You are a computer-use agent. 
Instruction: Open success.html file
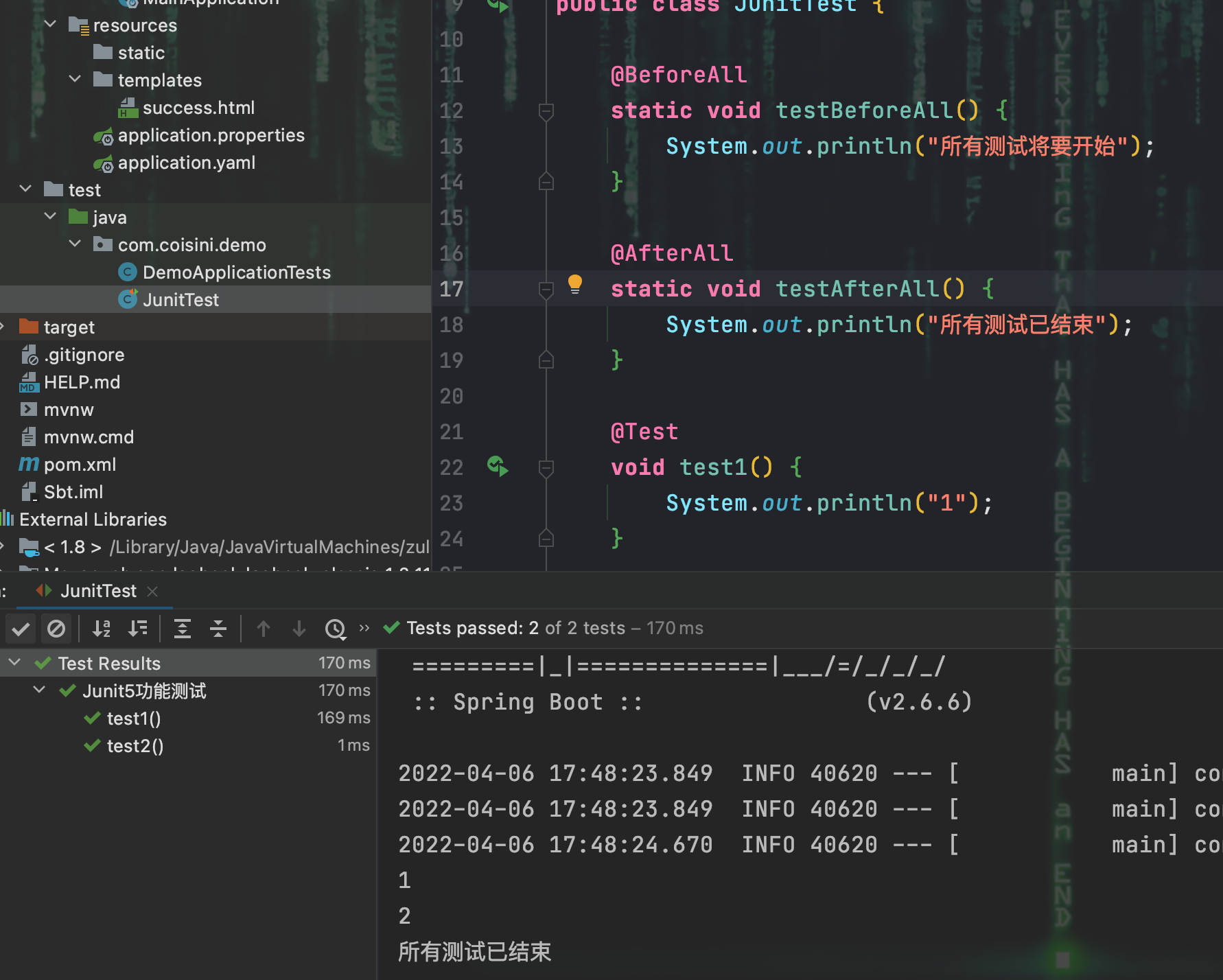click(x=198, y=108)
